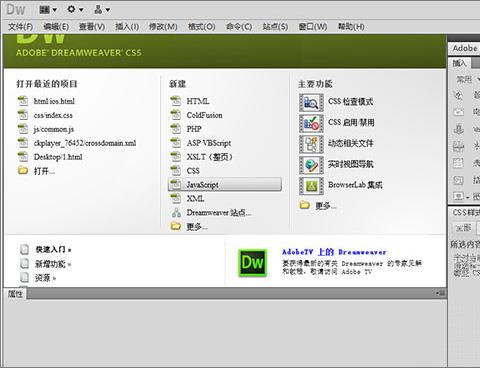The height and width of the screenshot is (368, 480).
Task: Create a new ColdFusion document
Action: tap(204, 115)
